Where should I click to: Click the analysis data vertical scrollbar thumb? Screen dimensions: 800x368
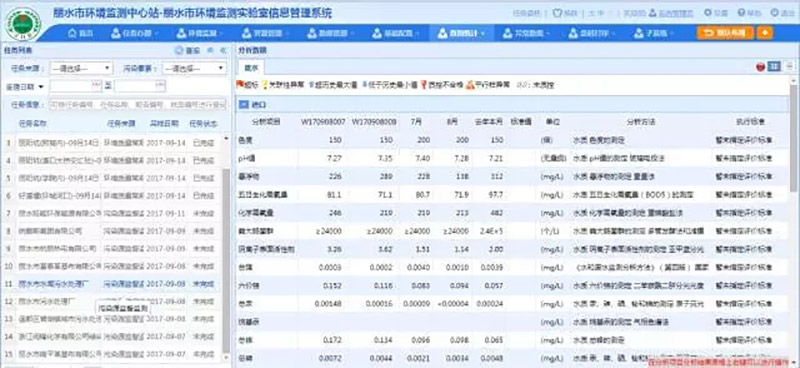(794, 138)
